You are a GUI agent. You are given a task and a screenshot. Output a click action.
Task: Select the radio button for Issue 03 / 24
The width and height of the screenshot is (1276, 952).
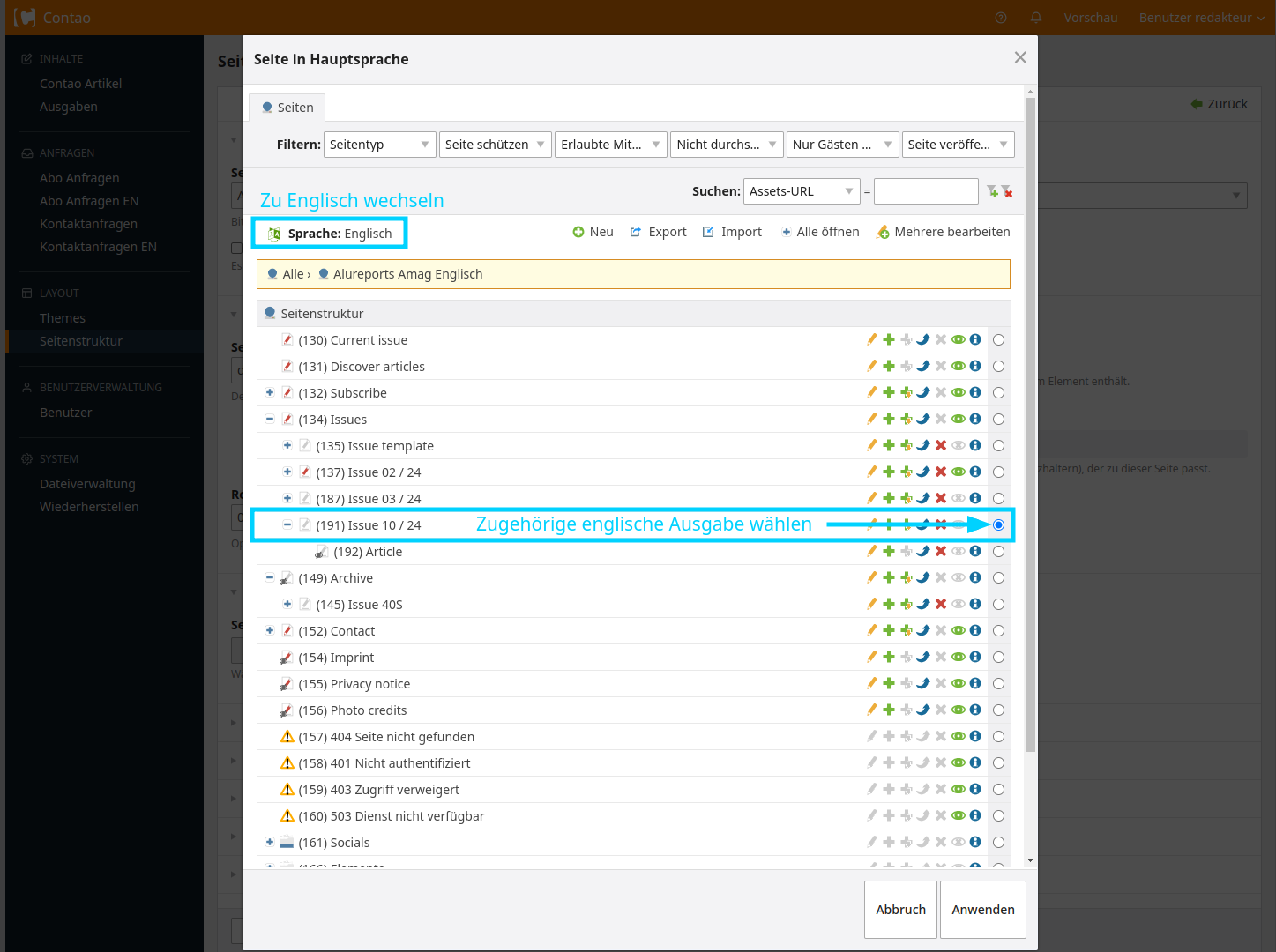coord(998,499)
